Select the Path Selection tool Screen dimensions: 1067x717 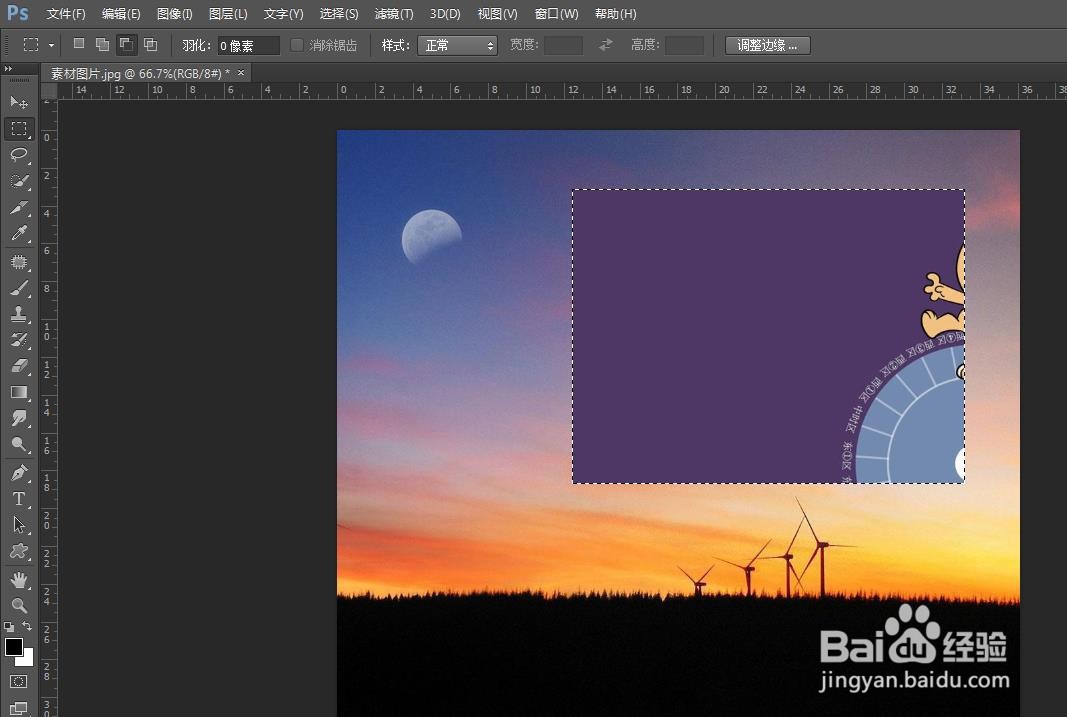(19, 524)
